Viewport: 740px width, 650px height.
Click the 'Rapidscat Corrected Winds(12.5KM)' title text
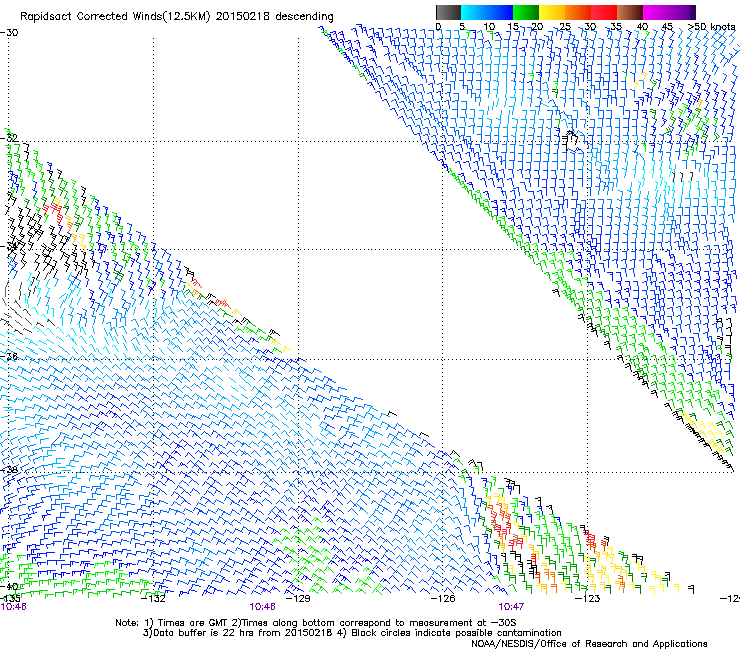click(115, 17)
